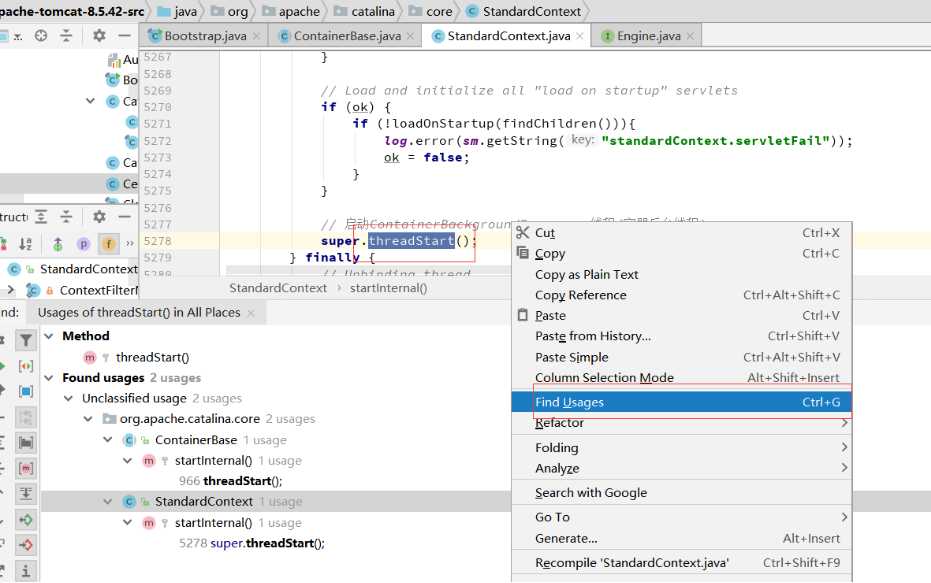Open the Folding submenu

(x=682, y=448)
